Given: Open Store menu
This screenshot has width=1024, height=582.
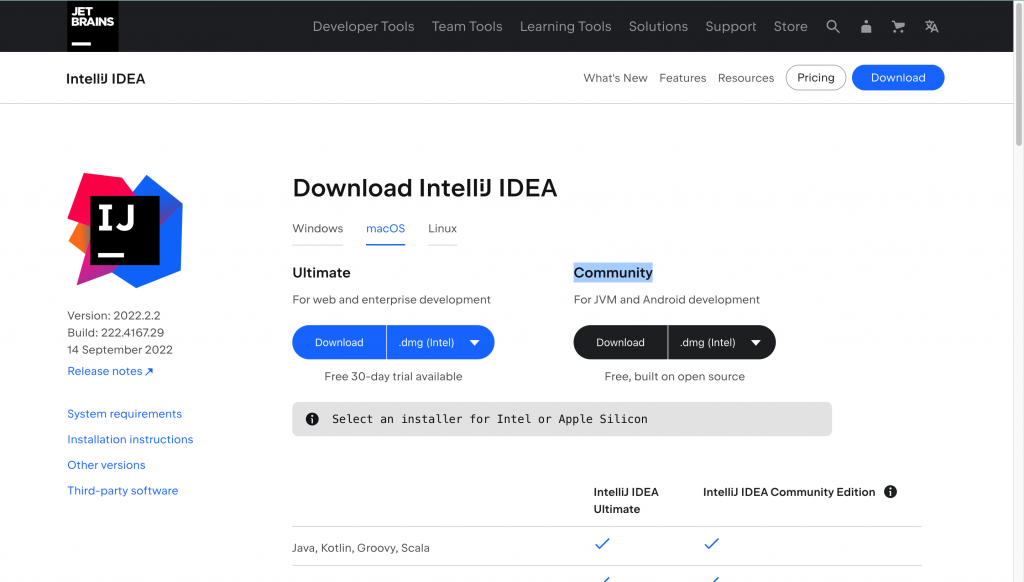Looking at the screenshot, I should [790, 26].
